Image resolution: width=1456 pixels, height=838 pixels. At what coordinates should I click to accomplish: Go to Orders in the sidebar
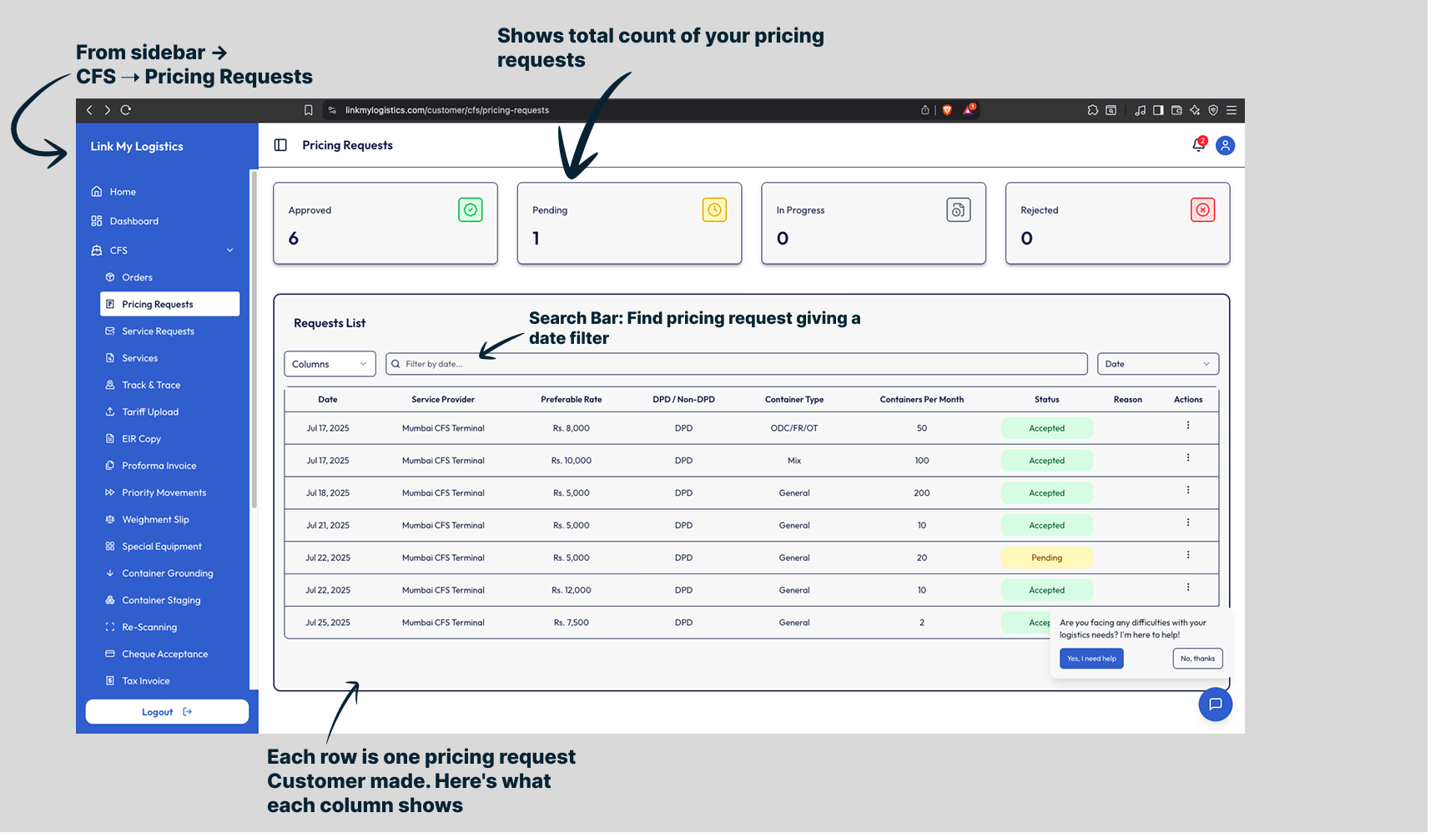click(137, 277)
